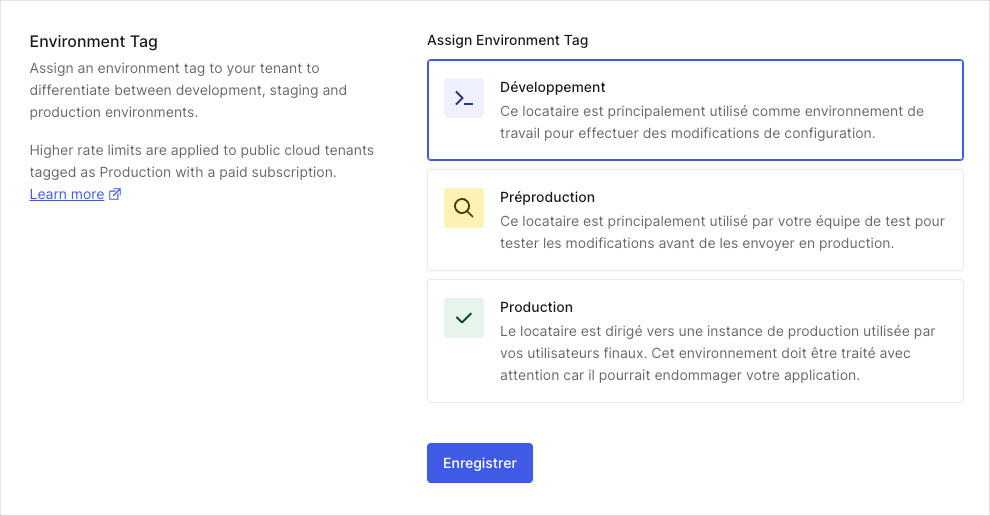Click the Préproduction title text
This screenshot has width=990, height=516.
coord(547,197)
